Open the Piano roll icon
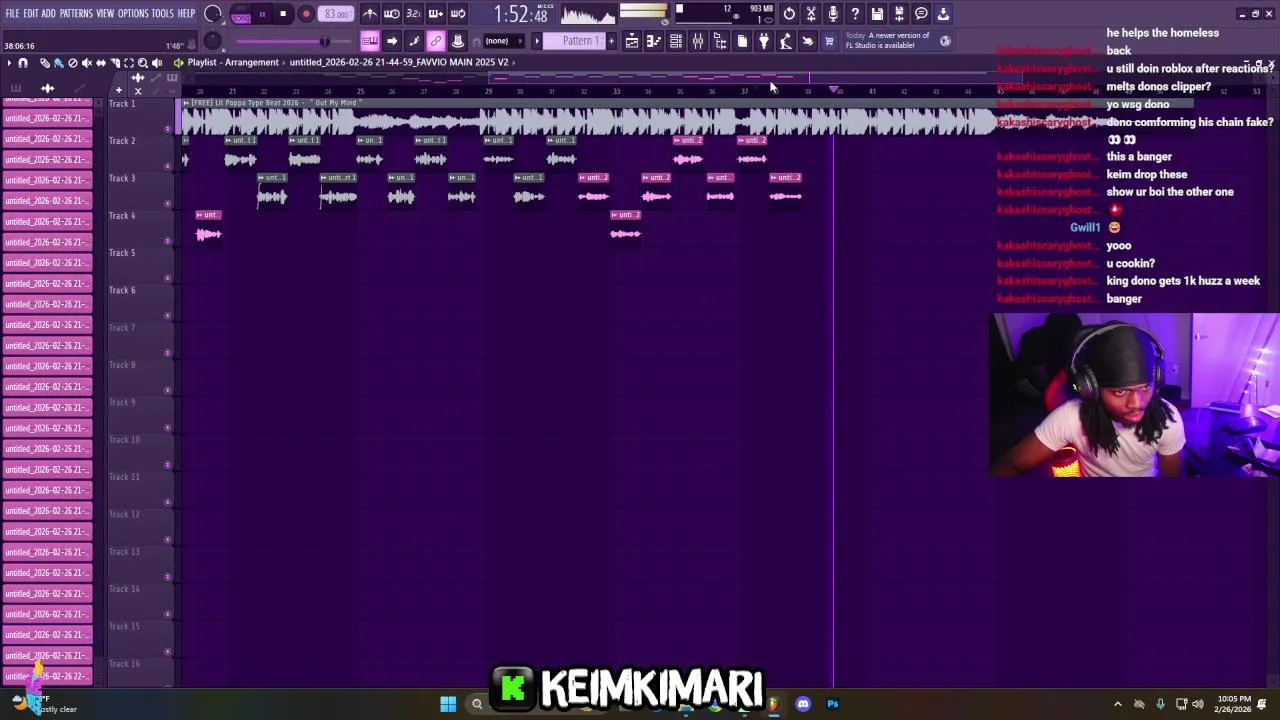 click(x=653, y=41)
